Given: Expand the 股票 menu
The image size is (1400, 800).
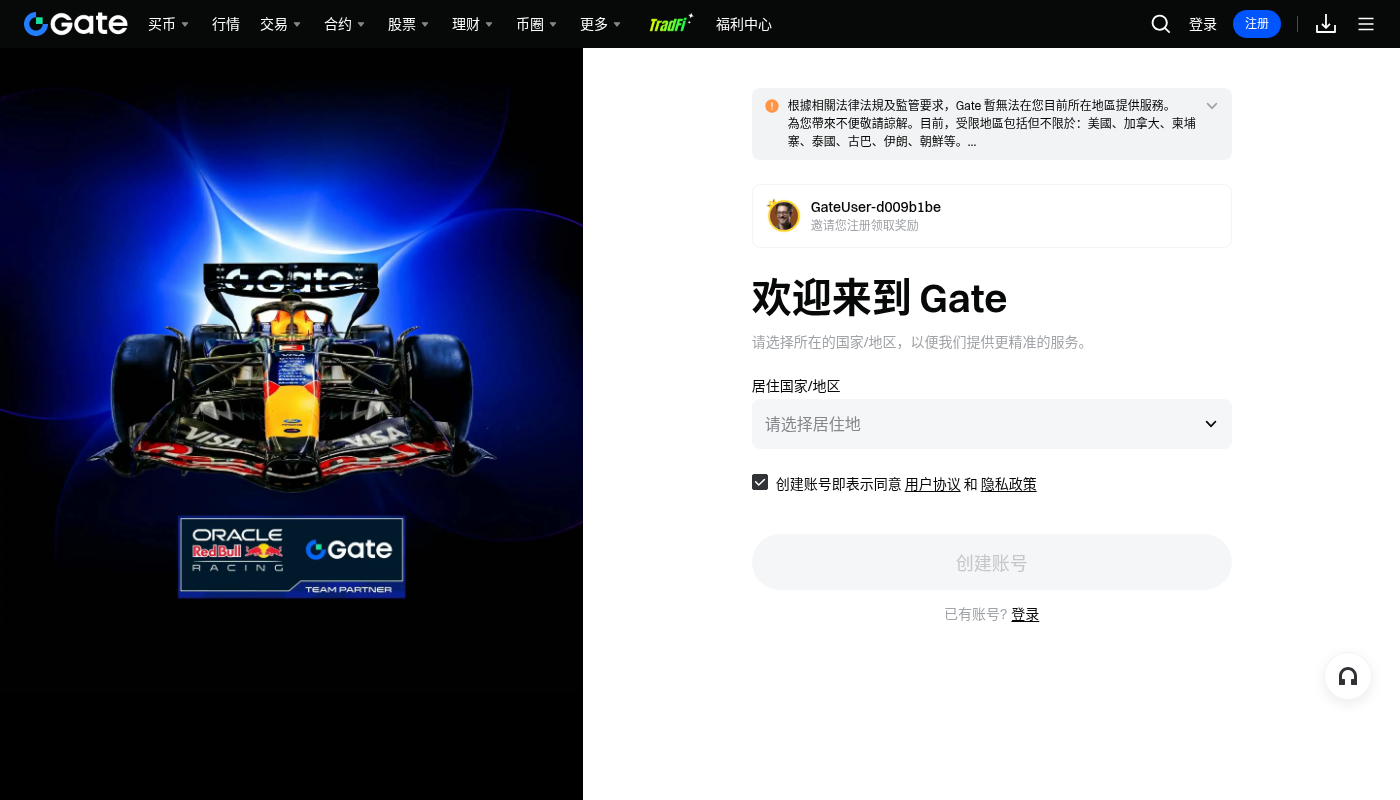Looking at the screenshot, I should [x=408, y=24].
